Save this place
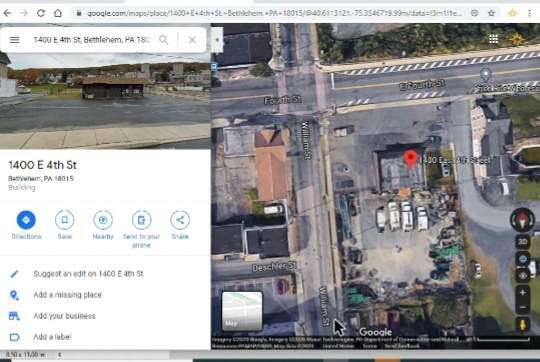 tap(64, 225)
